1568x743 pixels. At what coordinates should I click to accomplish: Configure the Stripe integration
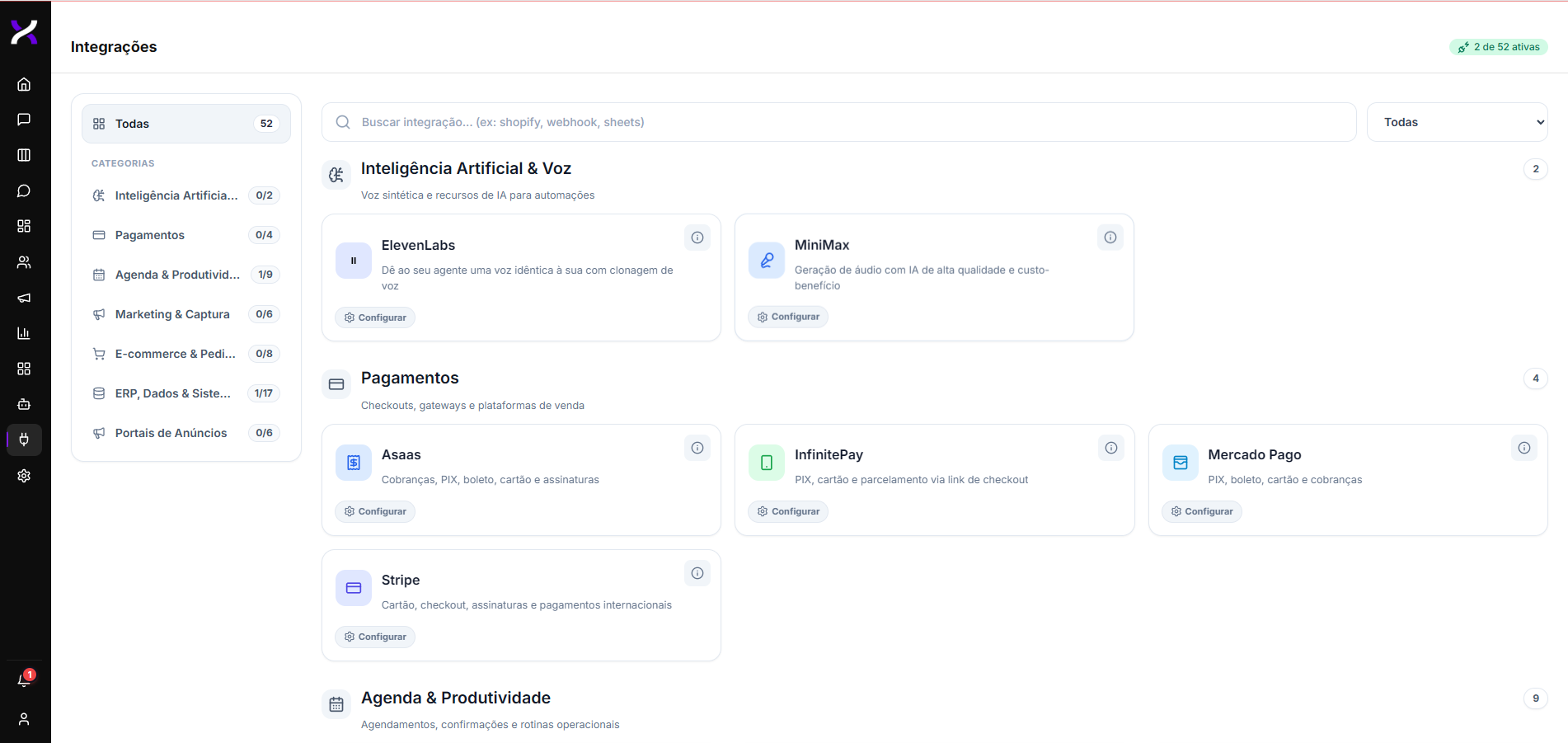(x=375, y=637)
